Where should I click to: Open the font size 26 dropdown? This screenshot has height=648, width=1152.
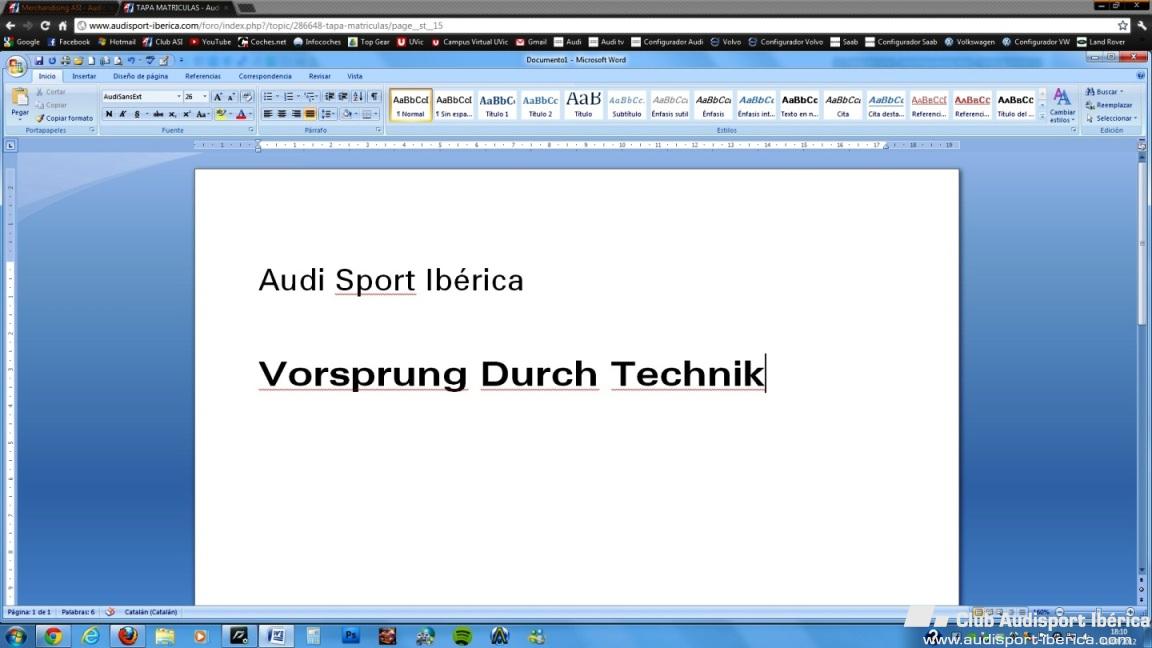204,96
